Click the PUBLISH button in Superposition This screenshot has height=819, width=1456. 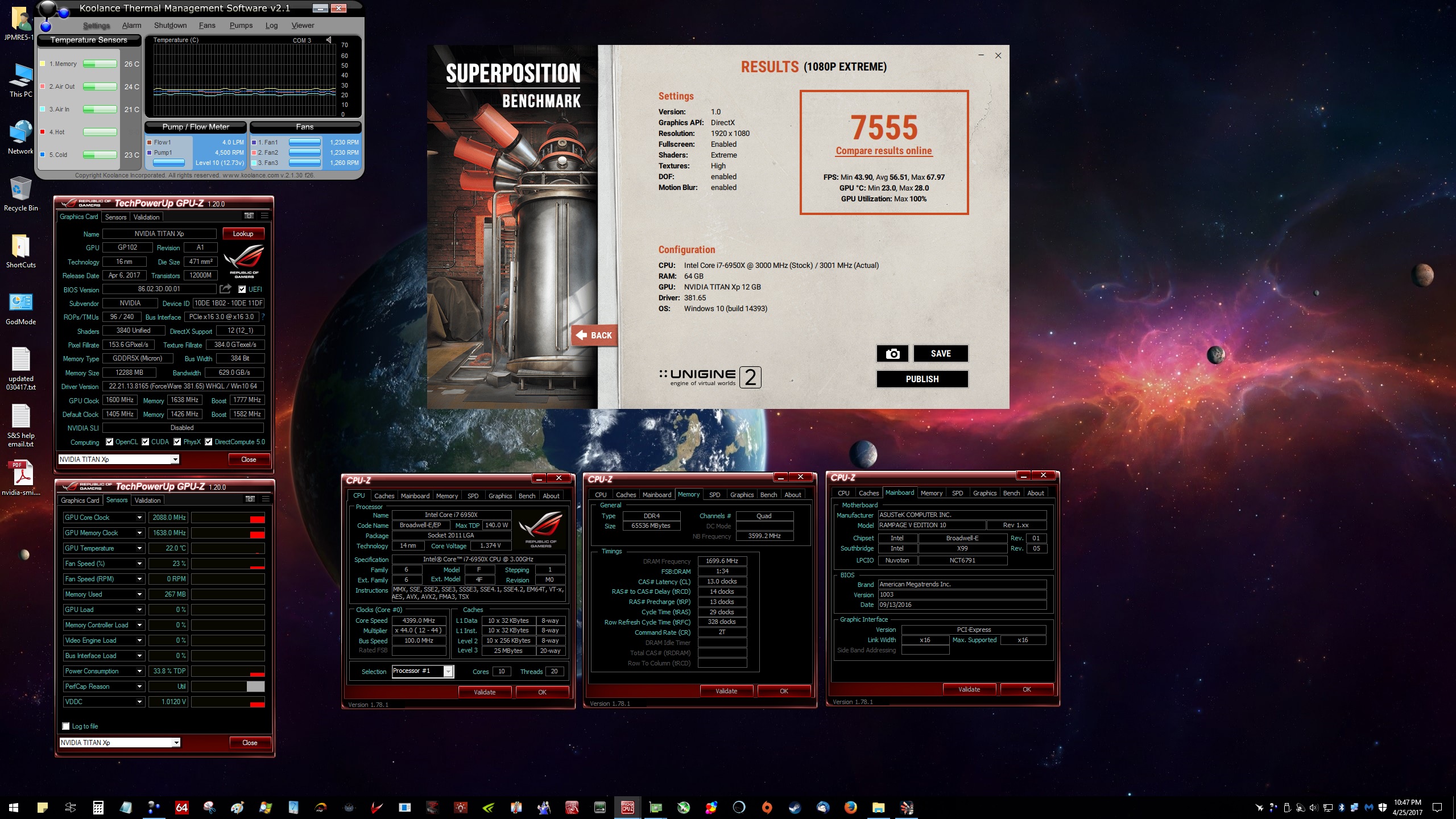point(922,379)
